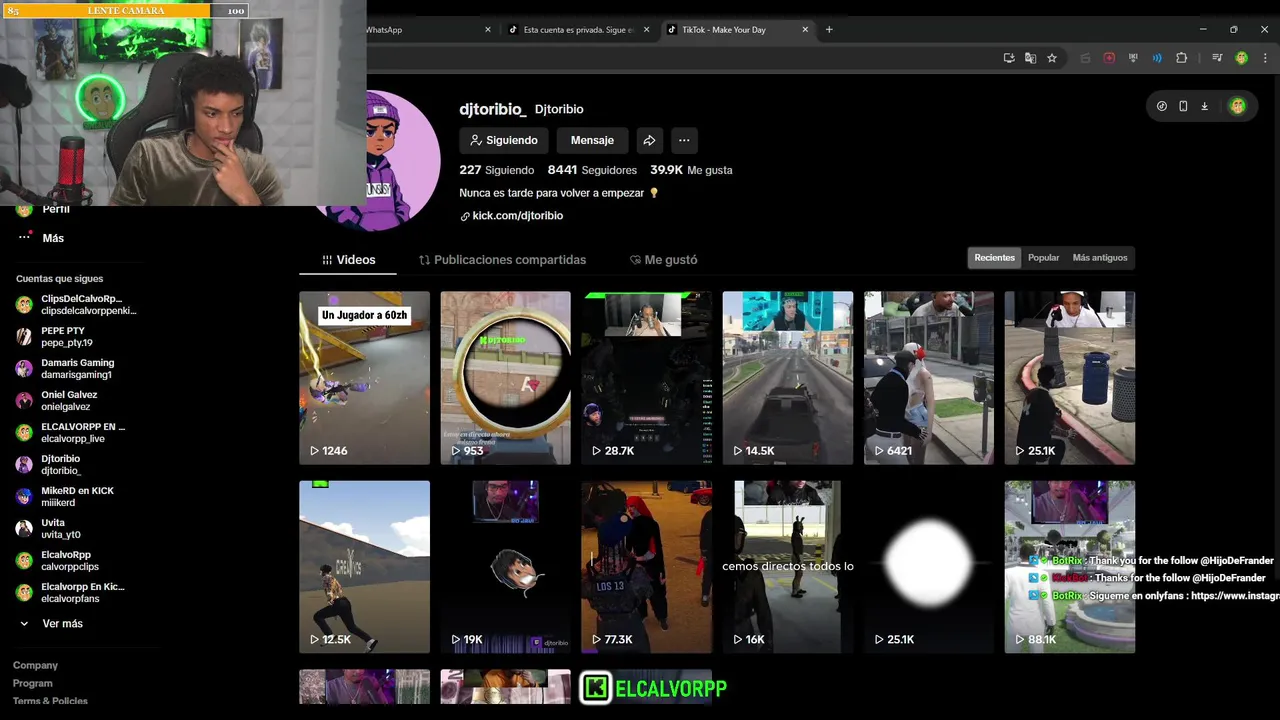
Task: Open MikeRD en KICK followed account
Action: click(65, 497)
